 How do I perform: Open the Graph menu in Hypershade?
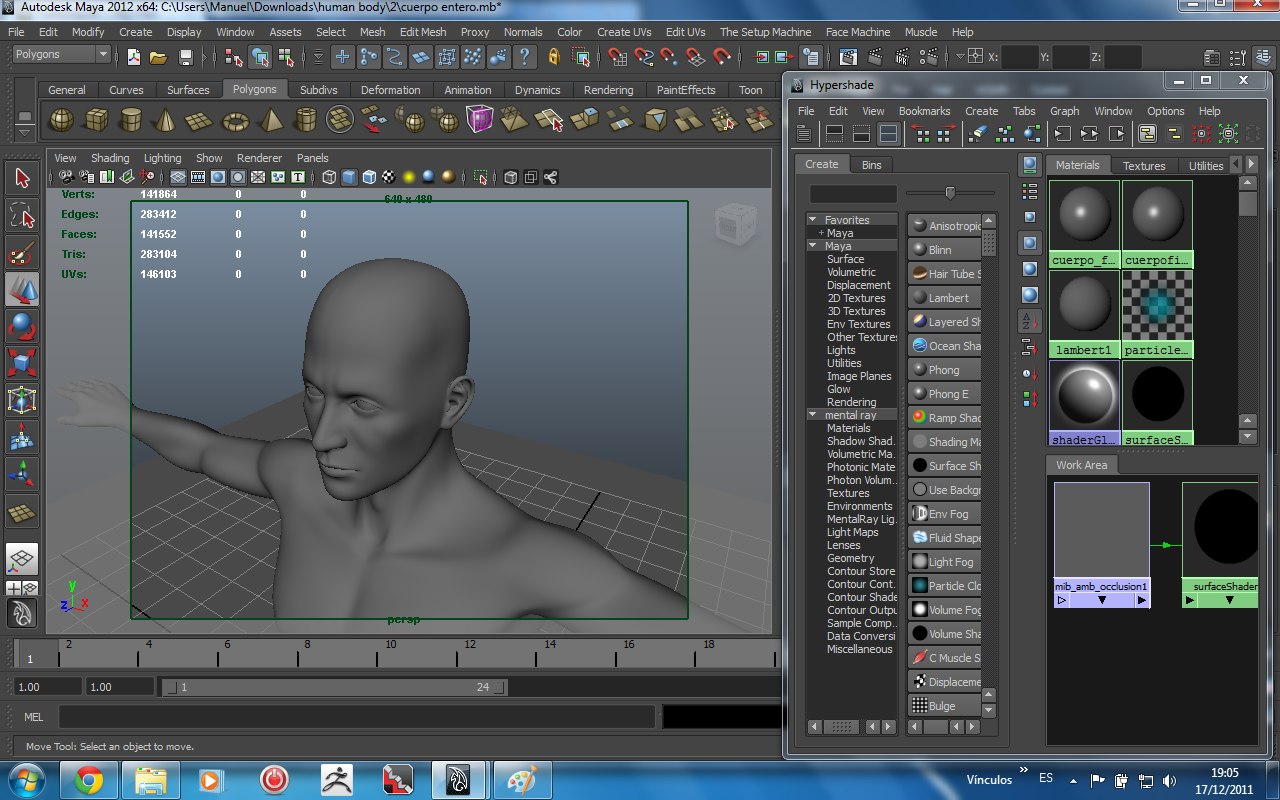[1066, 111]
